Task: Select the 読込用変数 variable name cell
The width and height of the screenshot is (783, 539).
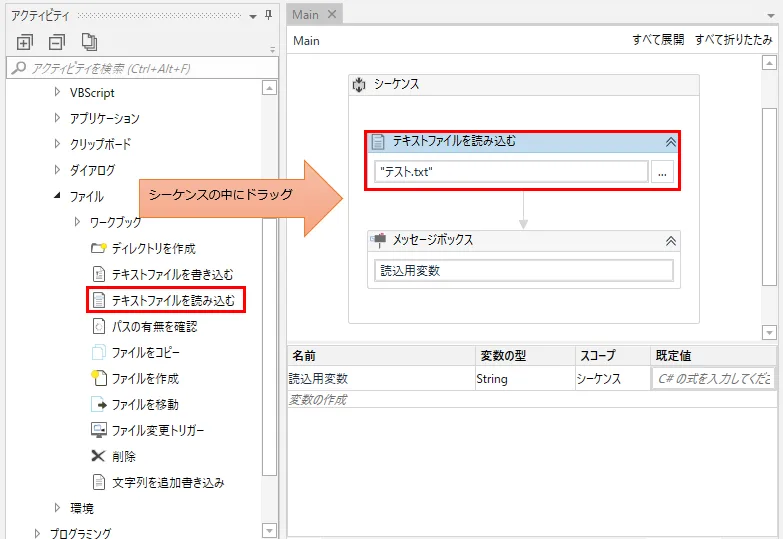Action: [x=382, y=379]
